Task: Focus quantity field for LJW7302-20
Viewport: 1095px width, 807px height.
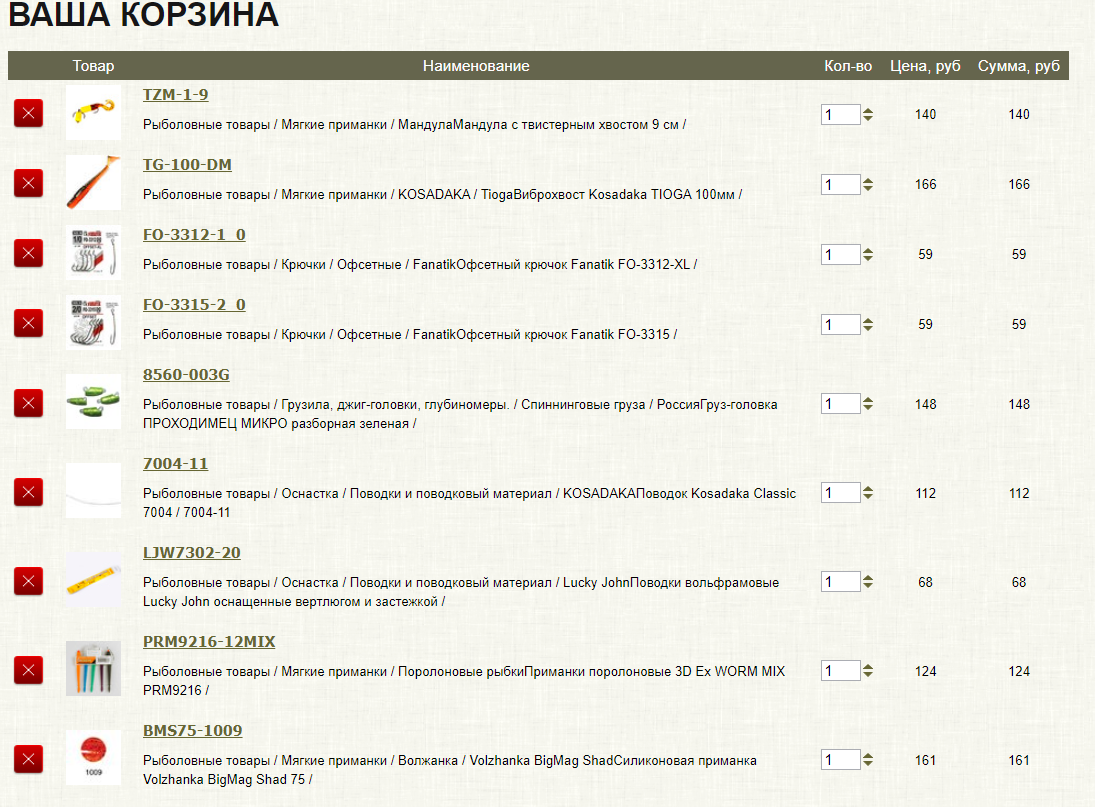Action: pyautogui.click(x=840, y=582)
